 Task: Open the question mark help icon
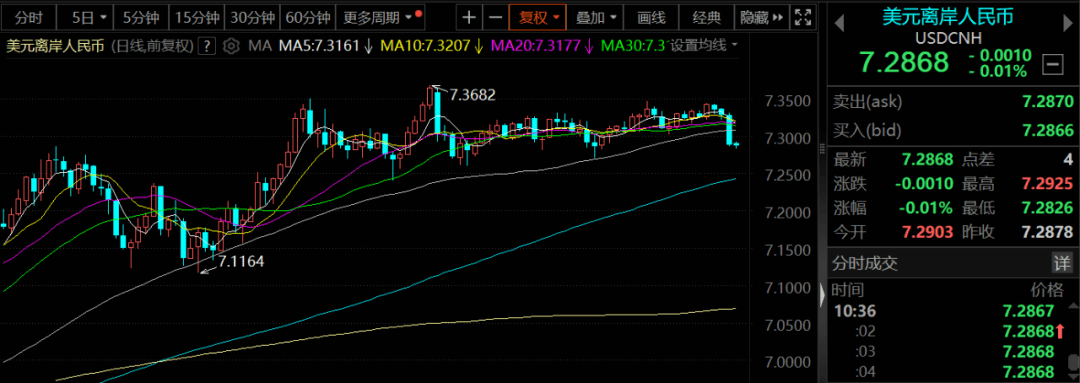click(207, 46)
